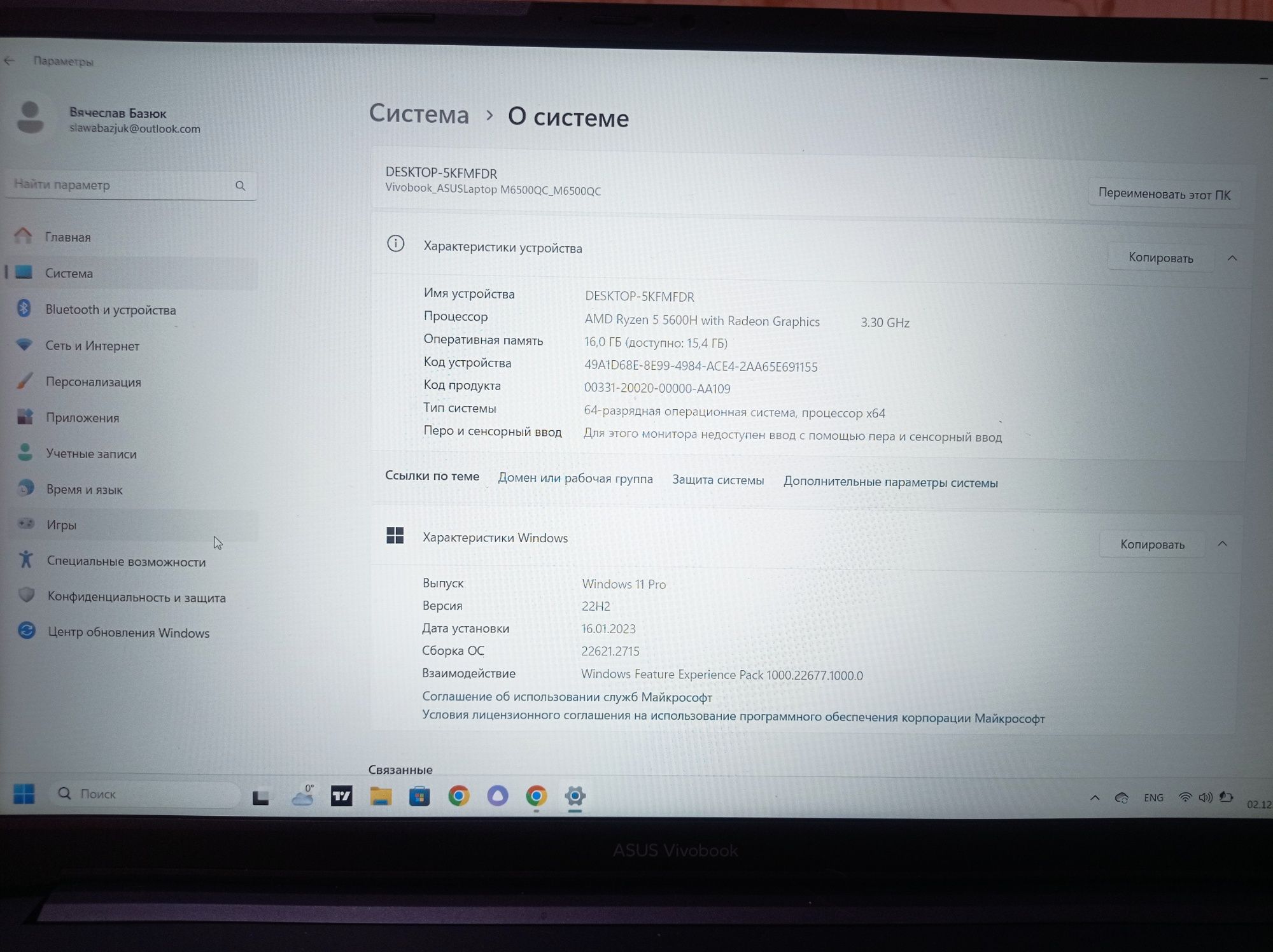Open the second Chrome icon with indicator
The width and height of the screenshot is (1273, 952).
click(x=536, y=795)
